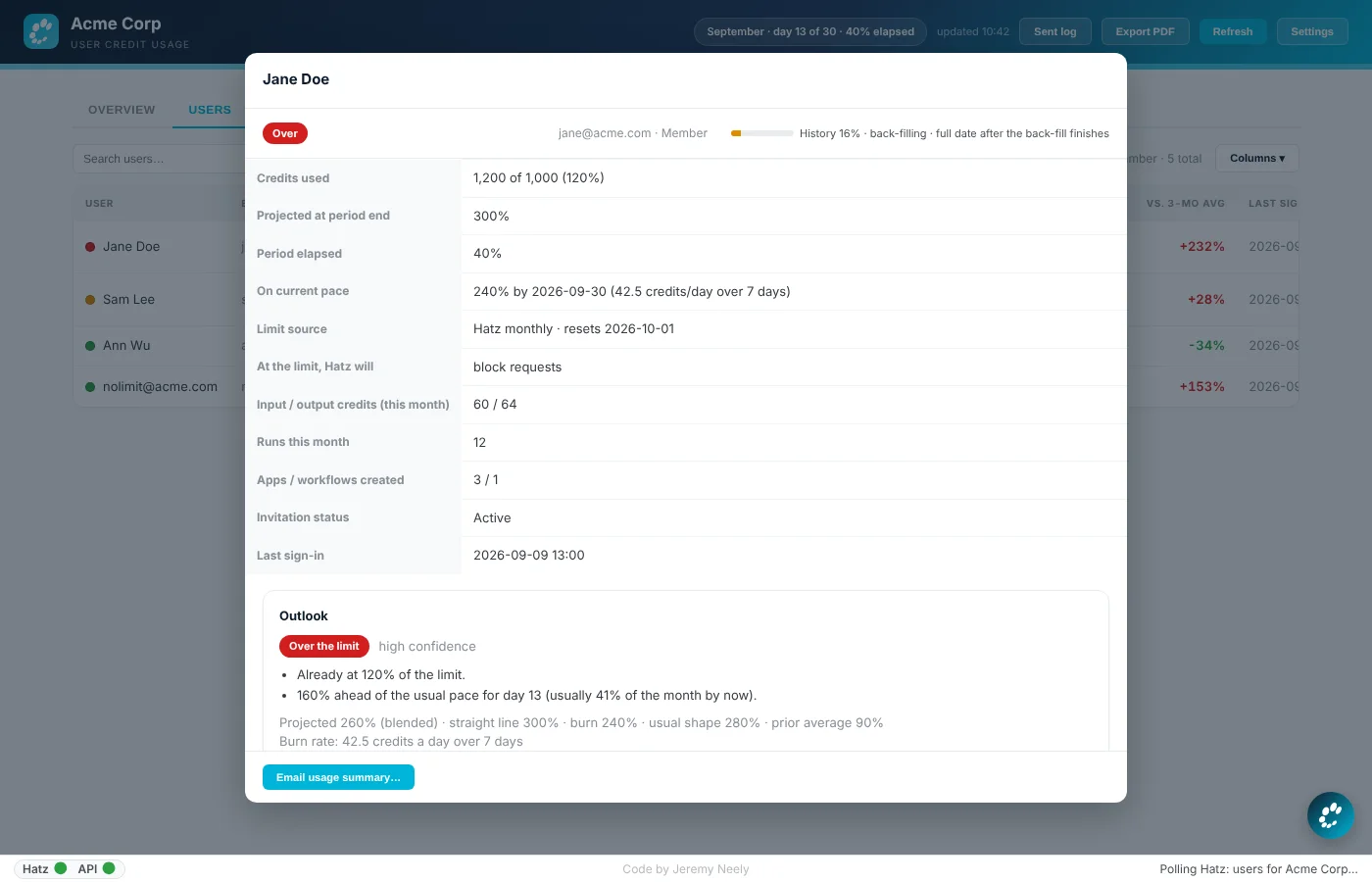
Task: Click the red Over status badge
Action: click(285, 133)
